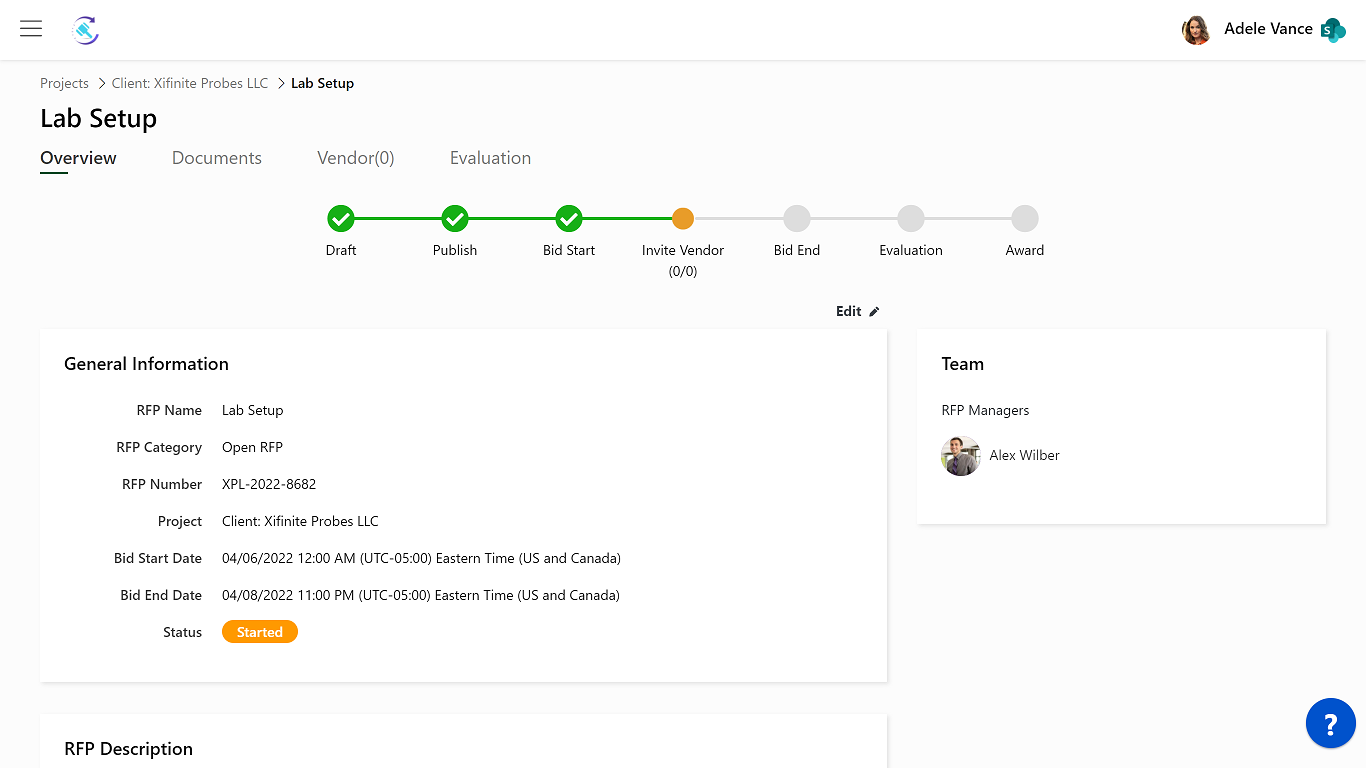This screenshot has height=768, width=1366.
Task: Click Adele Vance's profile avatar
Action: [x=1196, y=30]
